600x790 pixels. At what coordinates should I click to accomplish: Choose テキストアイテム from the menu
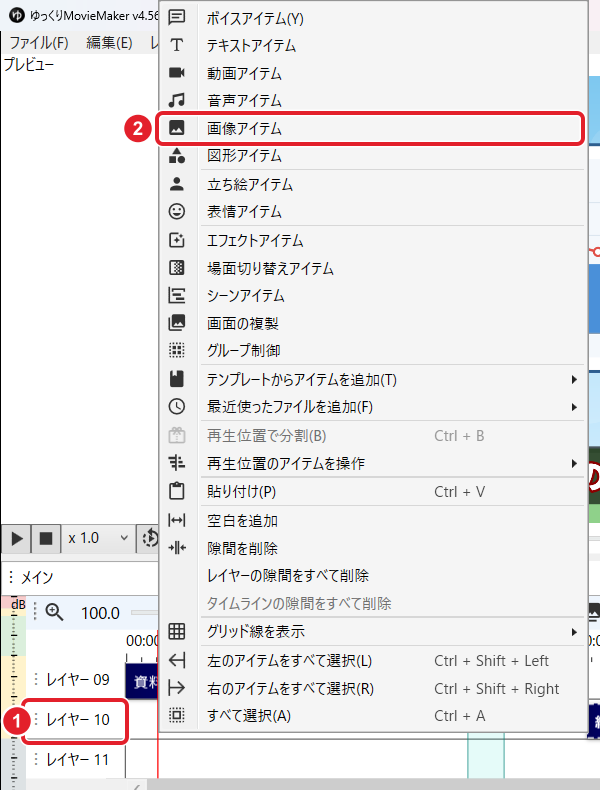tap(372, 46)
